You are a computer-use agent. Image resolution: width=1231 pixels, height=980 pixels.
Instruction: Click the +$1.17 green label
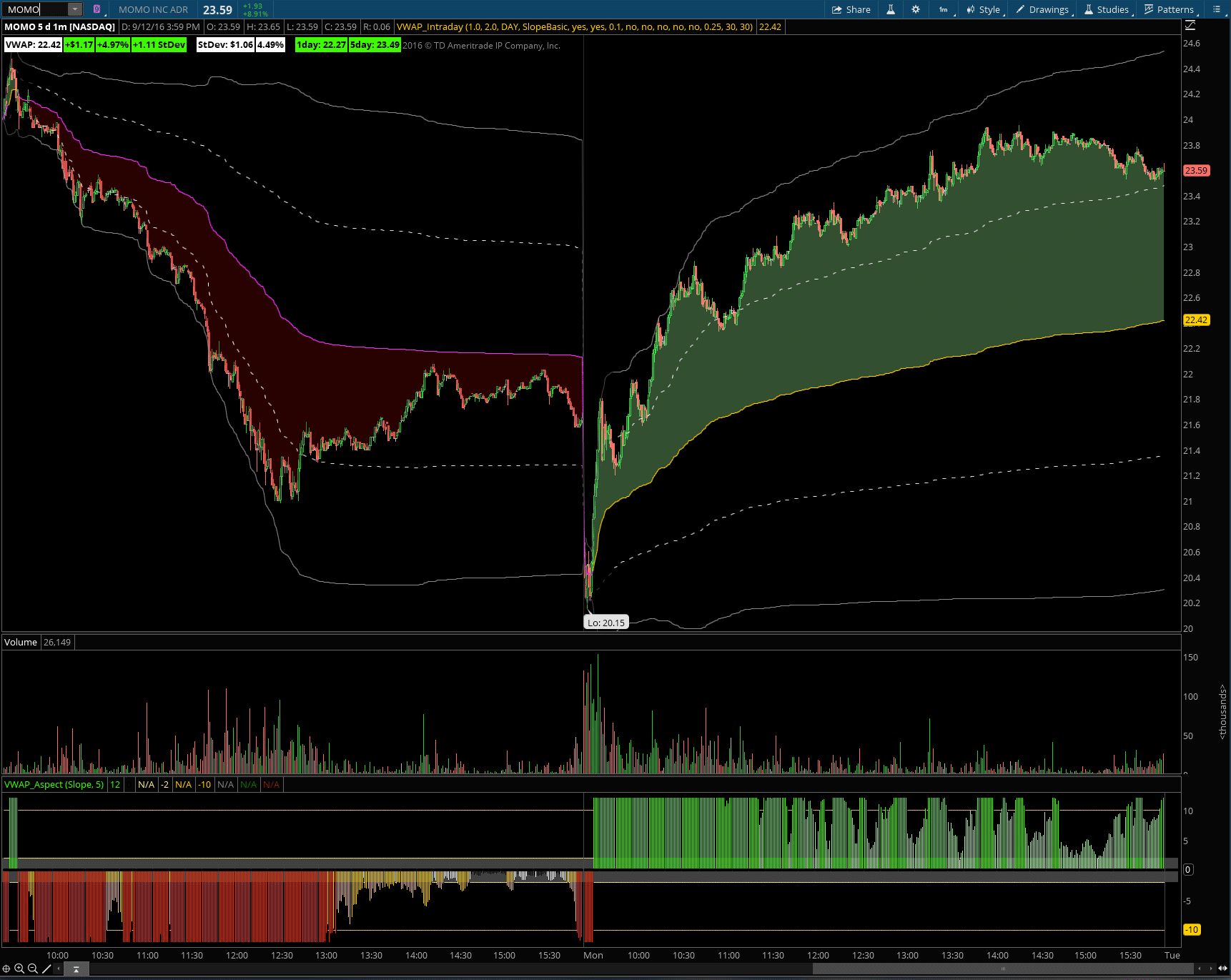(x=79, y=44)
